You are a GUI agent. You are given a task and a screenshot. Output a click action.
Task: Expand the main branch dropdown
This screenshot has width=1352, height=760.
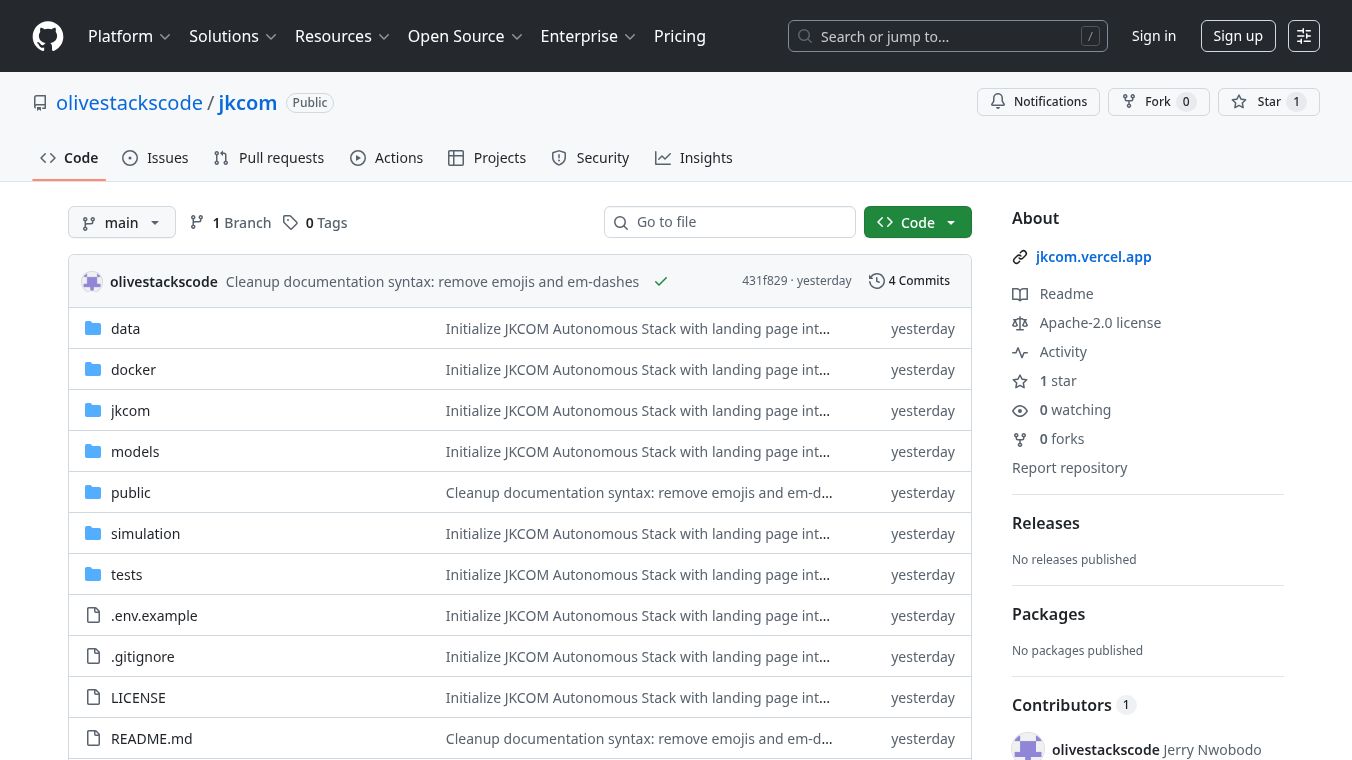click(x=121, y=223)
